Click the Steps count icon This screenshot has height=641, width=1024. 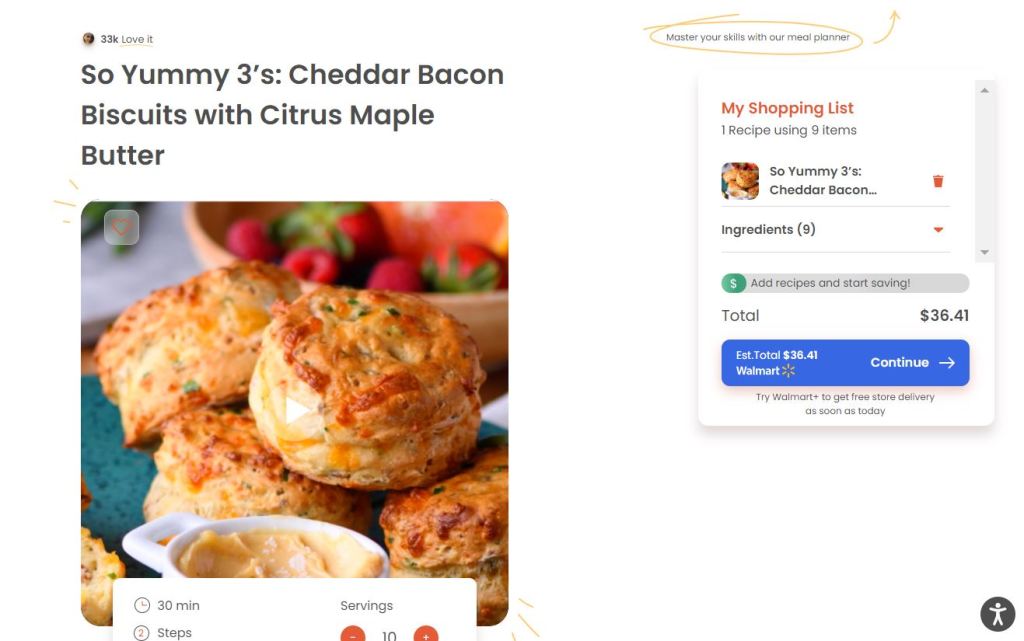click(x=142, y=632)
